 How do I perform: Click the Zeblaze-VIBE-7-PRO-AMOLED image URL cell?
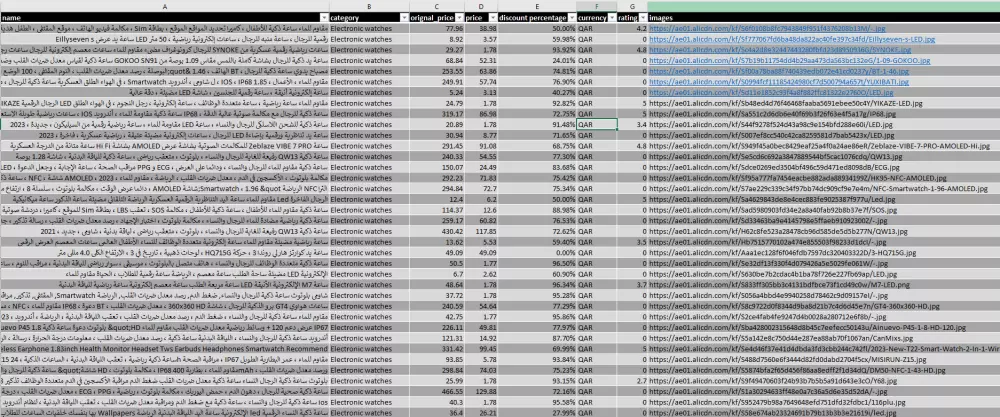pyautogui.click(x=823, y=145)
